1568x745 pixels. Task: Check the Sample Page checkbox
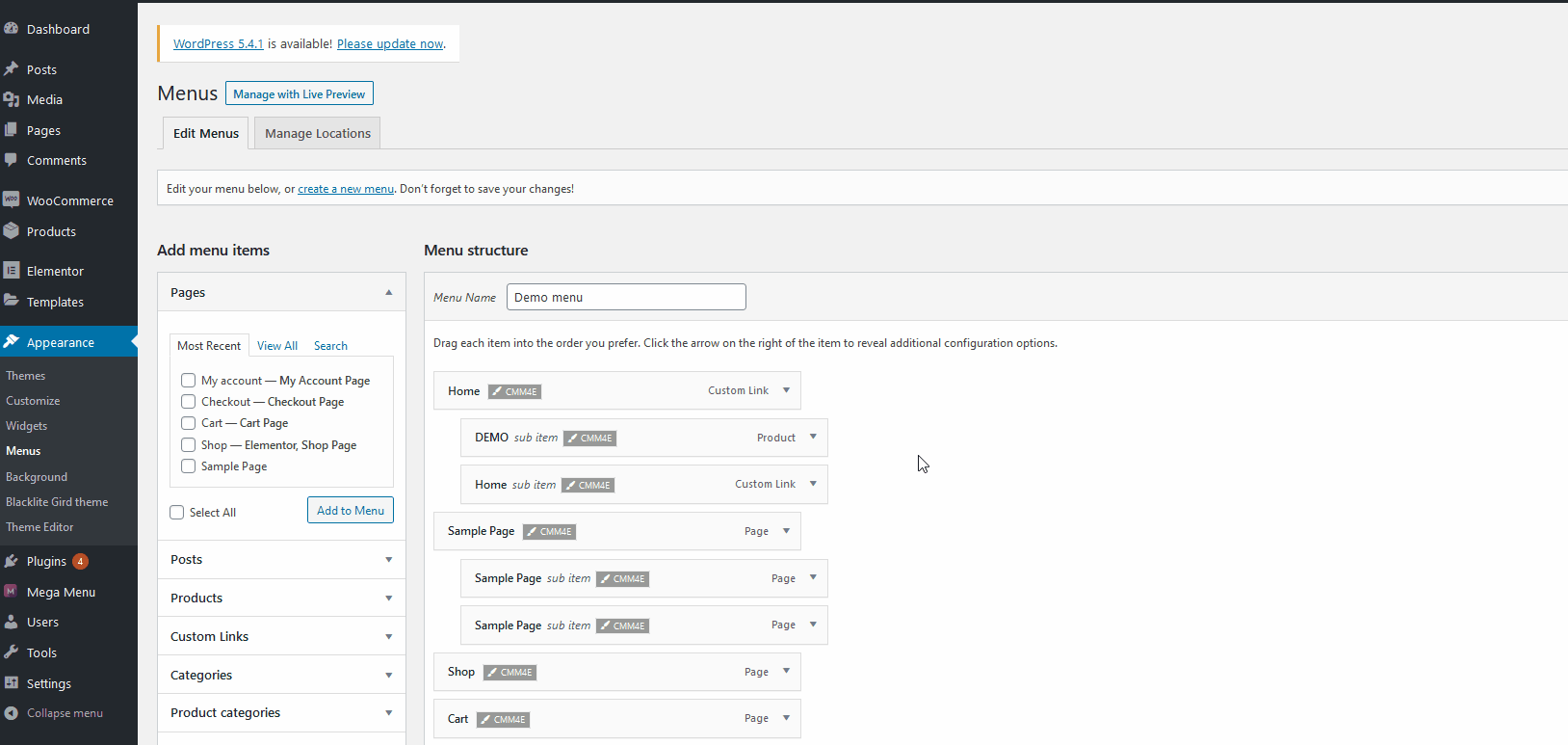point(189,466)
